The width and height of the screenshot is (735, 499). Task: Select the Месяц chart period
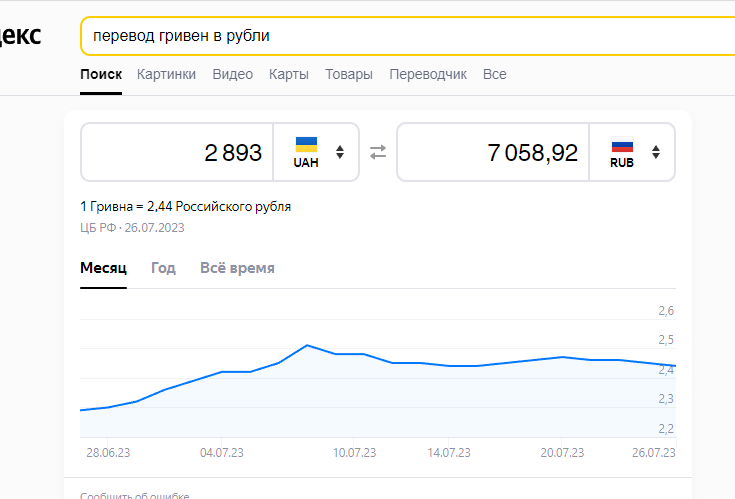[x=104, y=268]
